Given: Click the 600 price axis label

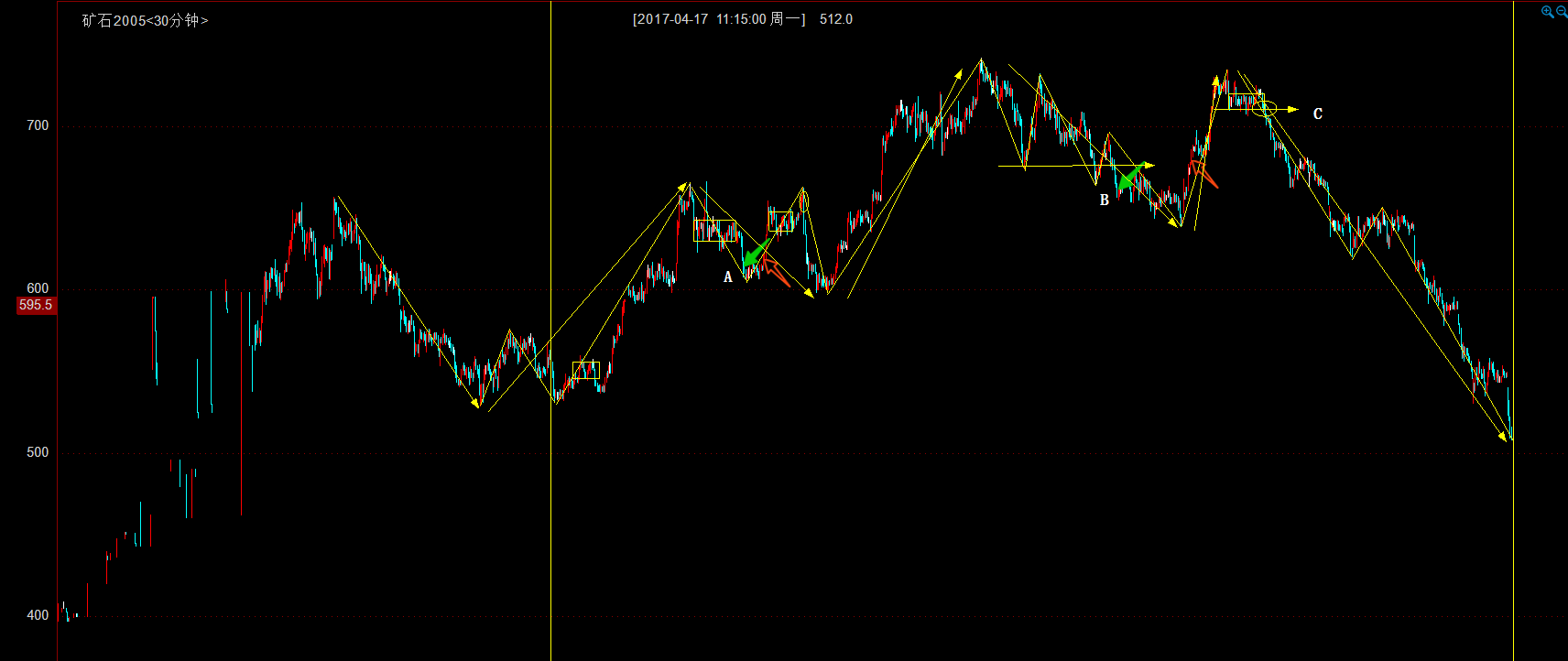Looking at the screenshot, I should click(38, 288).
